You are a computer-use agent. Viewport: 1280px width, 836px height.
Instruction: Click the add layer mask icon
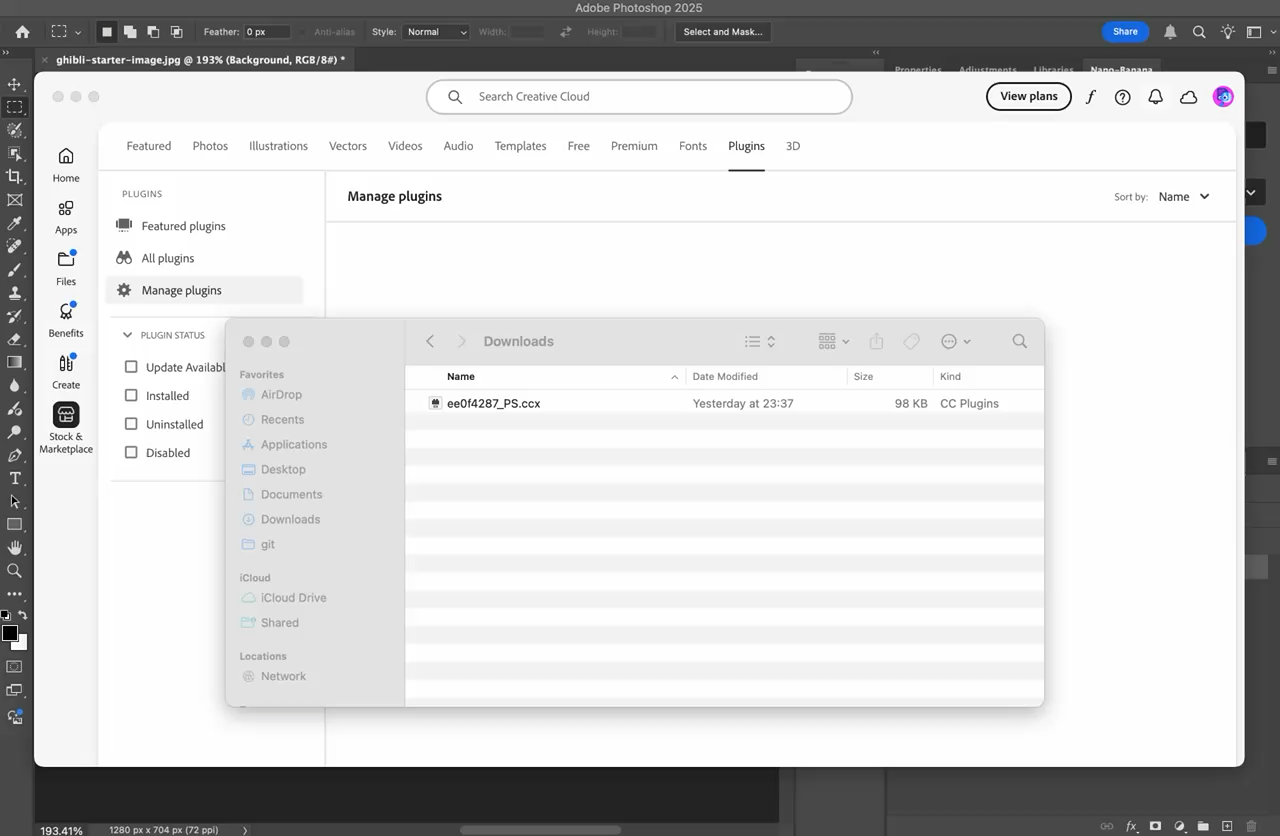tap(1155, 826)
